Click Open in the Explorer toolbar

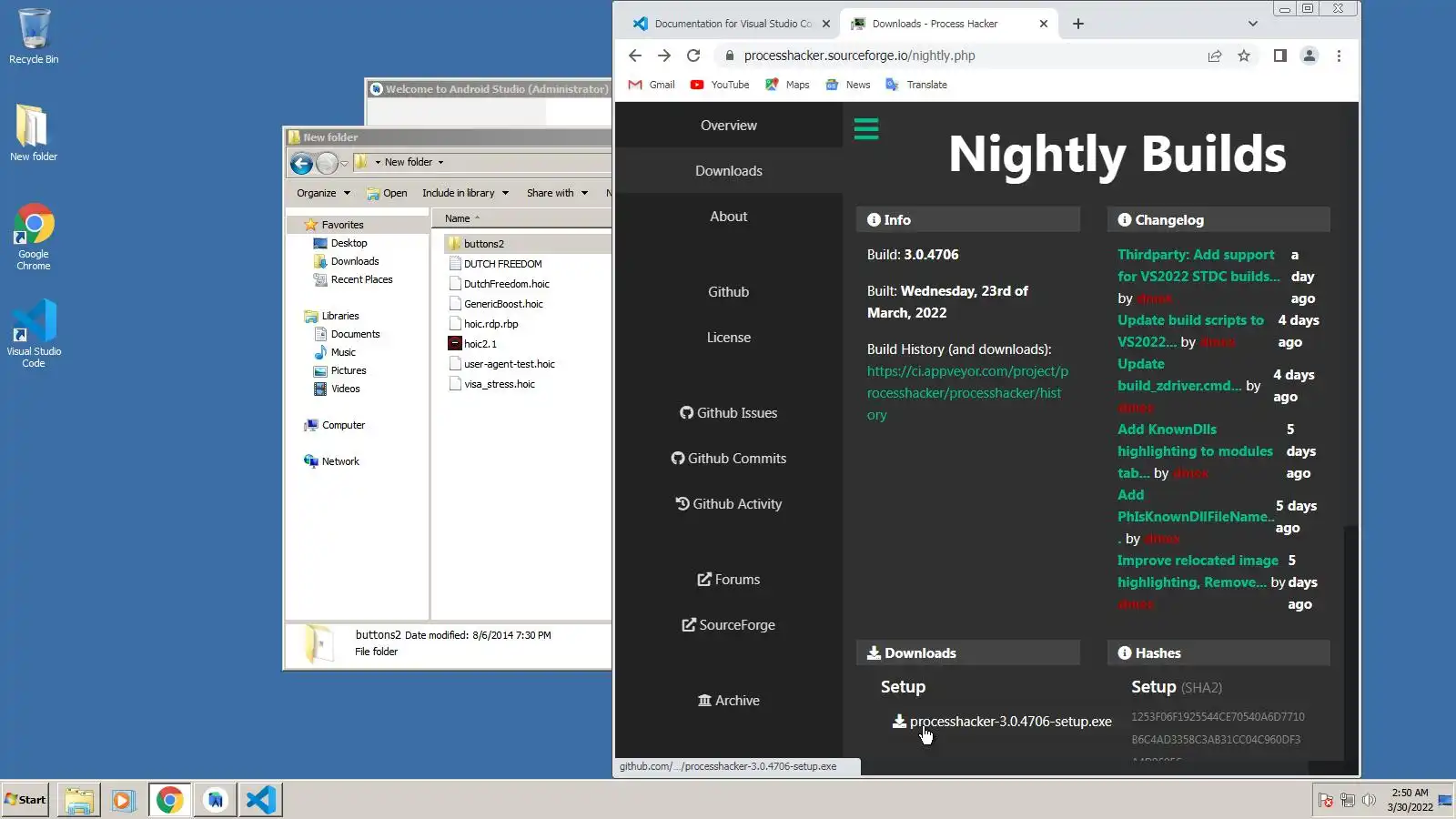tap(387, 193)
